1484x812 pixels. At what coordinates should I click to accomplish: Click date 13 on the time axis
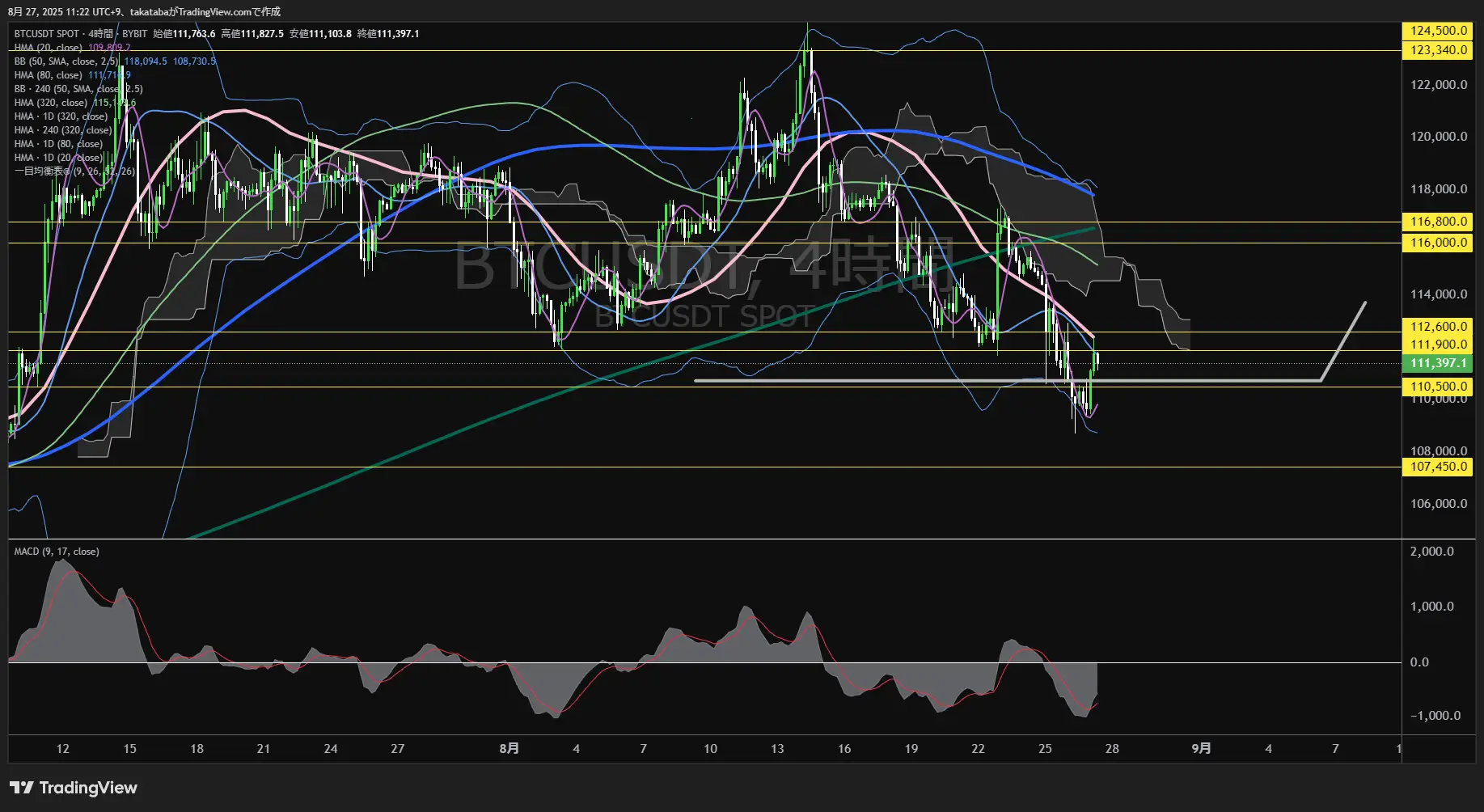pyautogui.click(x=777, y=749)
